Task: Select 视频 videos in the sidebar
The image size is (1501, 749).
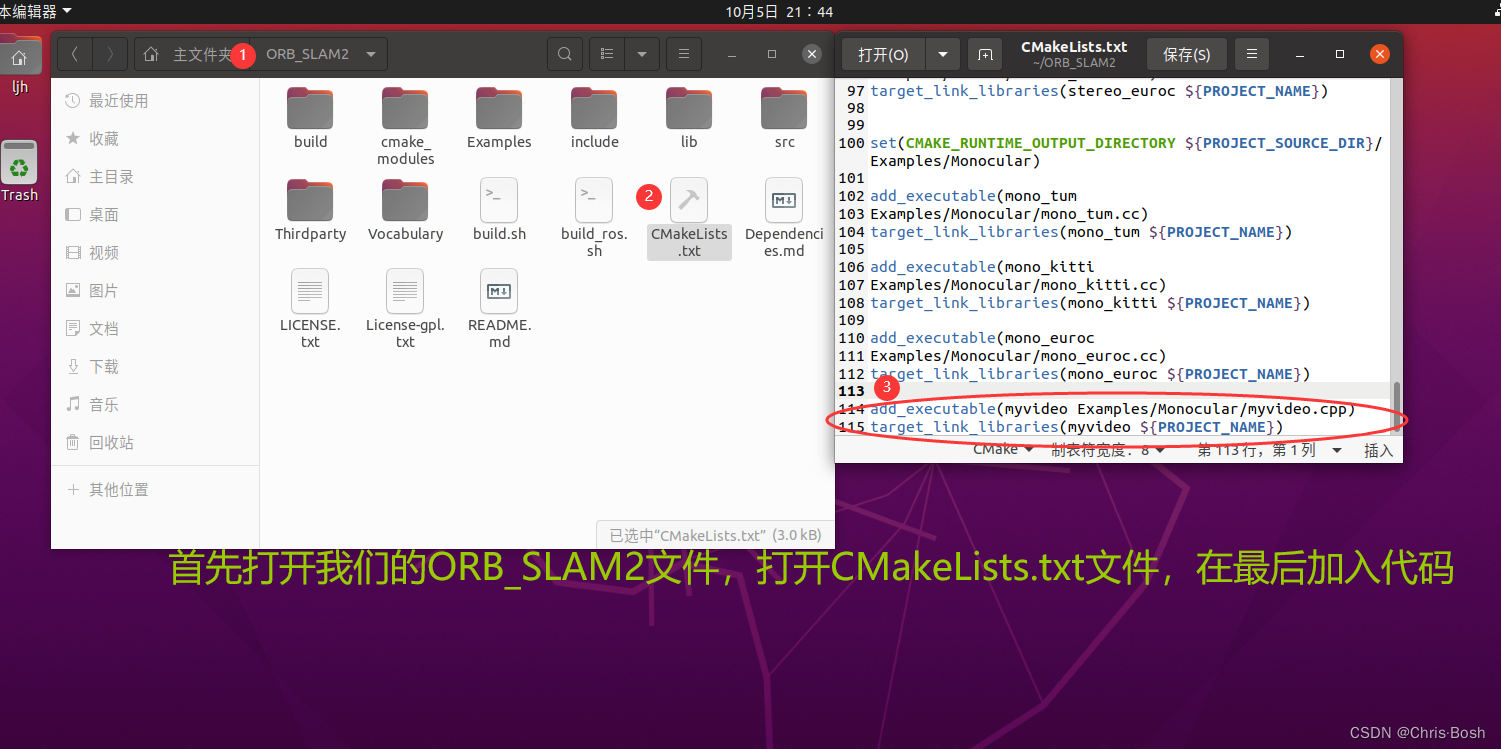Action: 155,252
